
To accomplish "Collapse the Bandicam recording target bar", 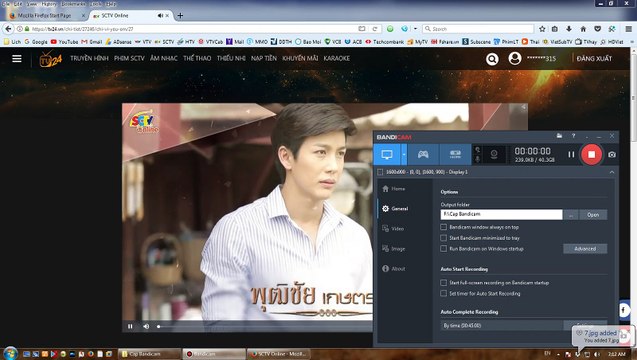I will [x=612, y=172].
